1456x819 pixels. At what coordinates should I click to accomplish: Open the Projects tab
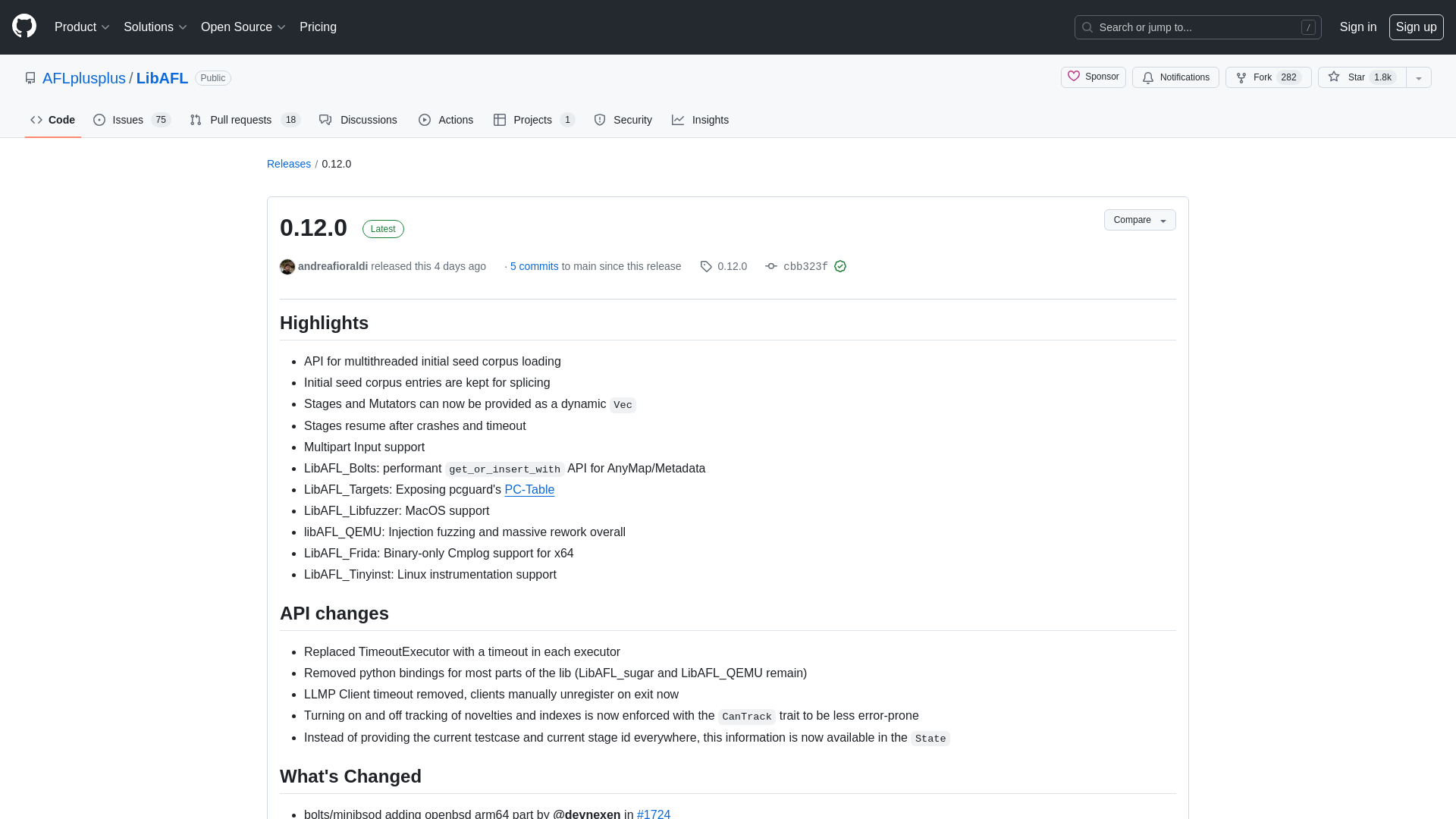pyautogui.click(x=534, y=120)
